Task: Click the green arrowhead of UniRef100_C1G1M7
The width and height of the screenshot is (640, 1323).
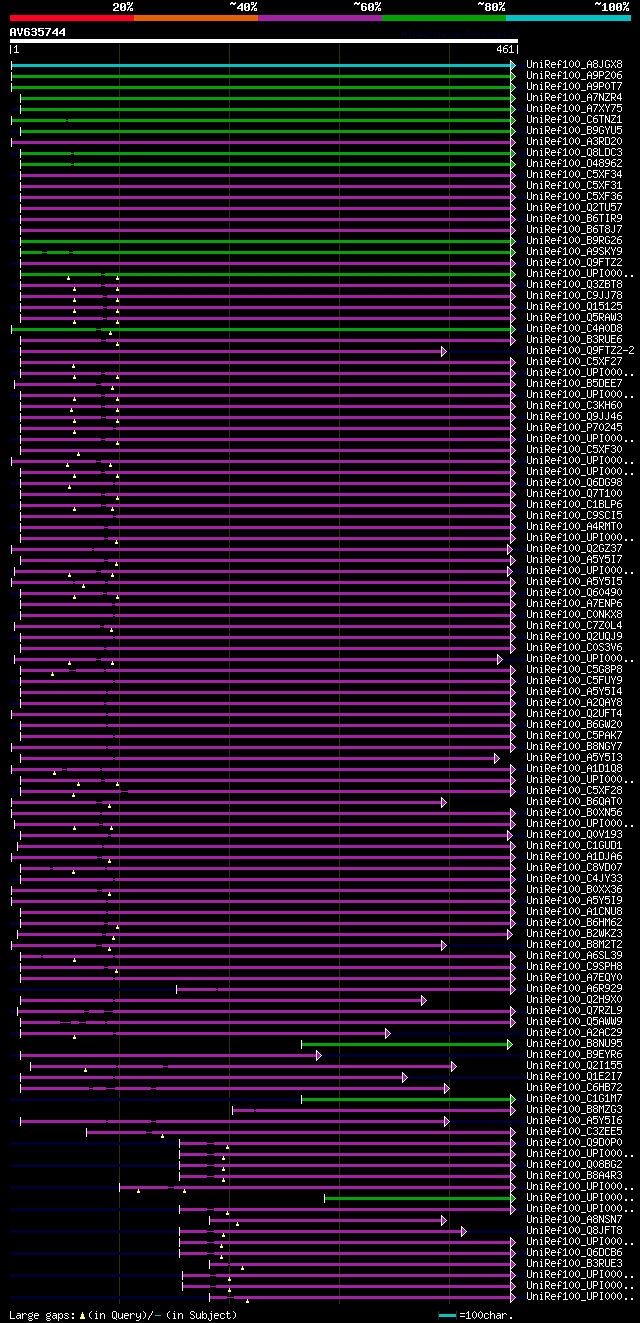Action: pos(513,1098)
